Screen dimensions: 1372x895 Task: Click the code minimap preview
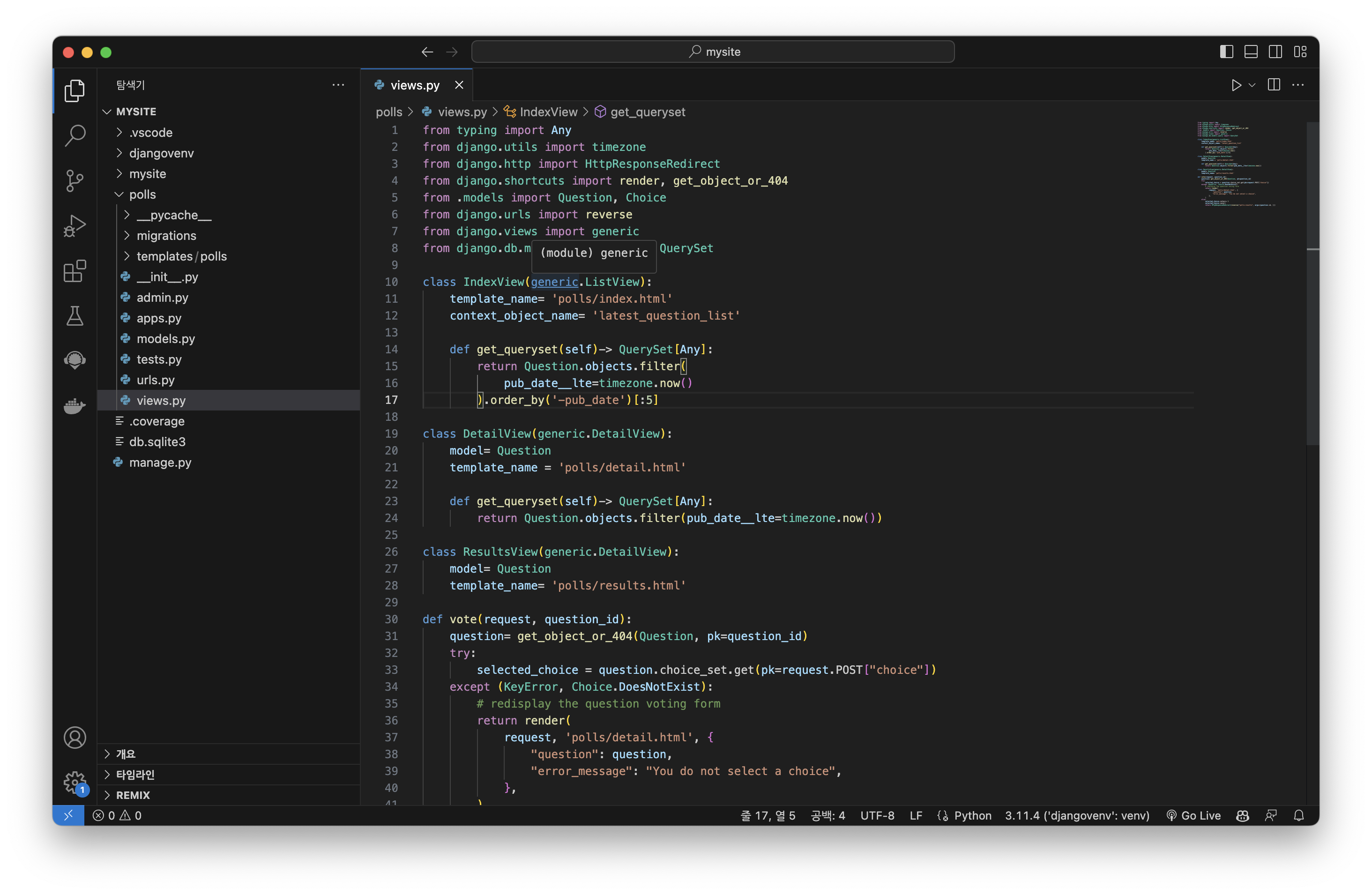[1237, 164]
